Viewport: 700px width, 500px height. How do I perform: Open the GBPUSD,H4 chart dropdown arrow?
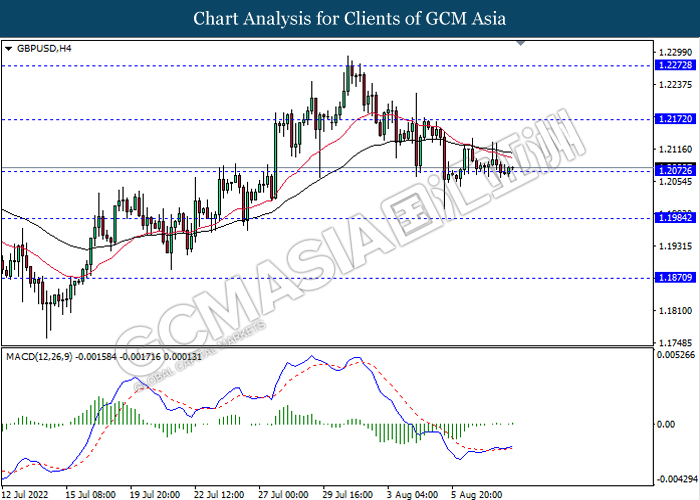pos(8,49)
